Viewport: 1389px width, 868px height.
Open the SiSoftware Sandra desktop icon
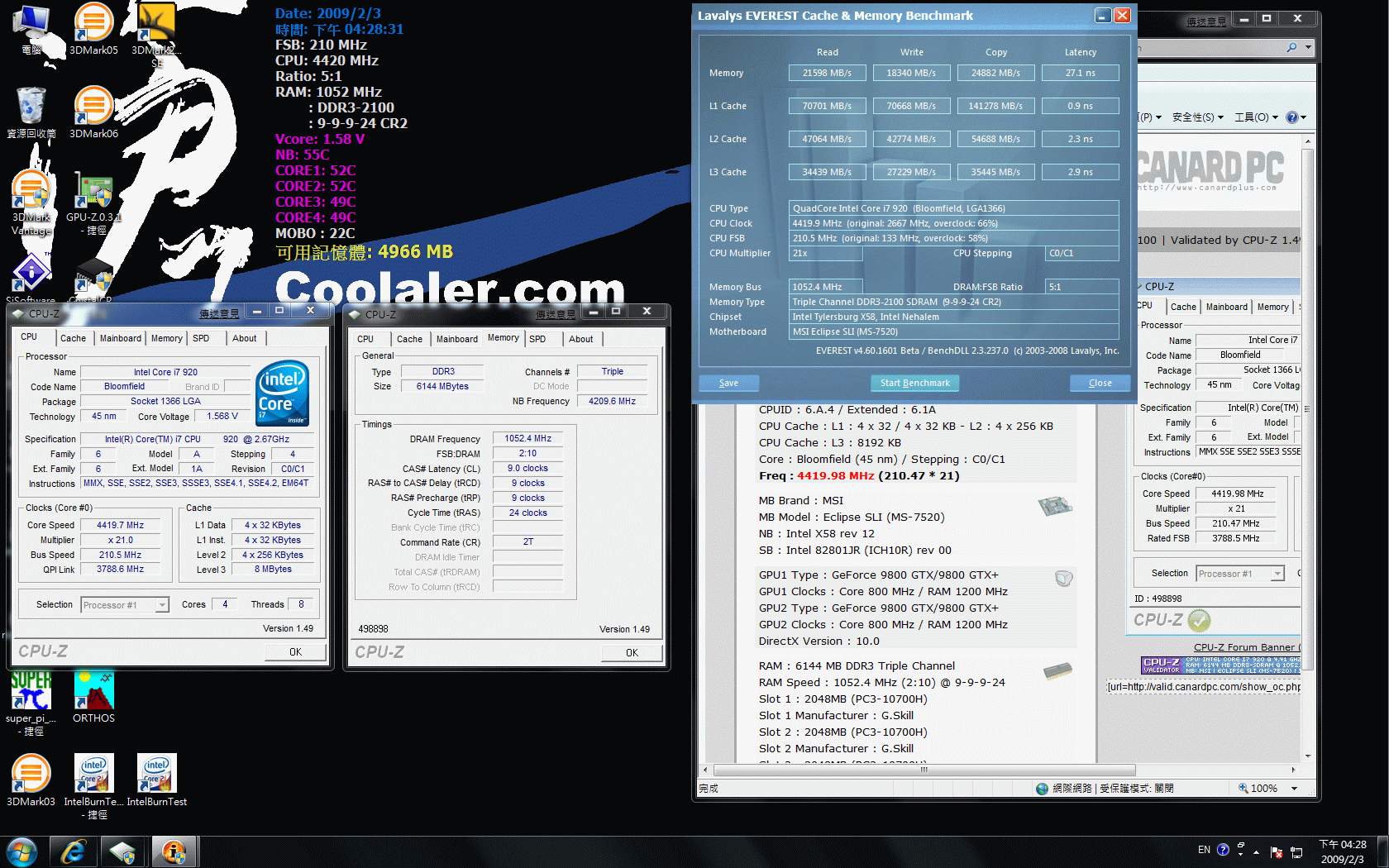point(31,277)
